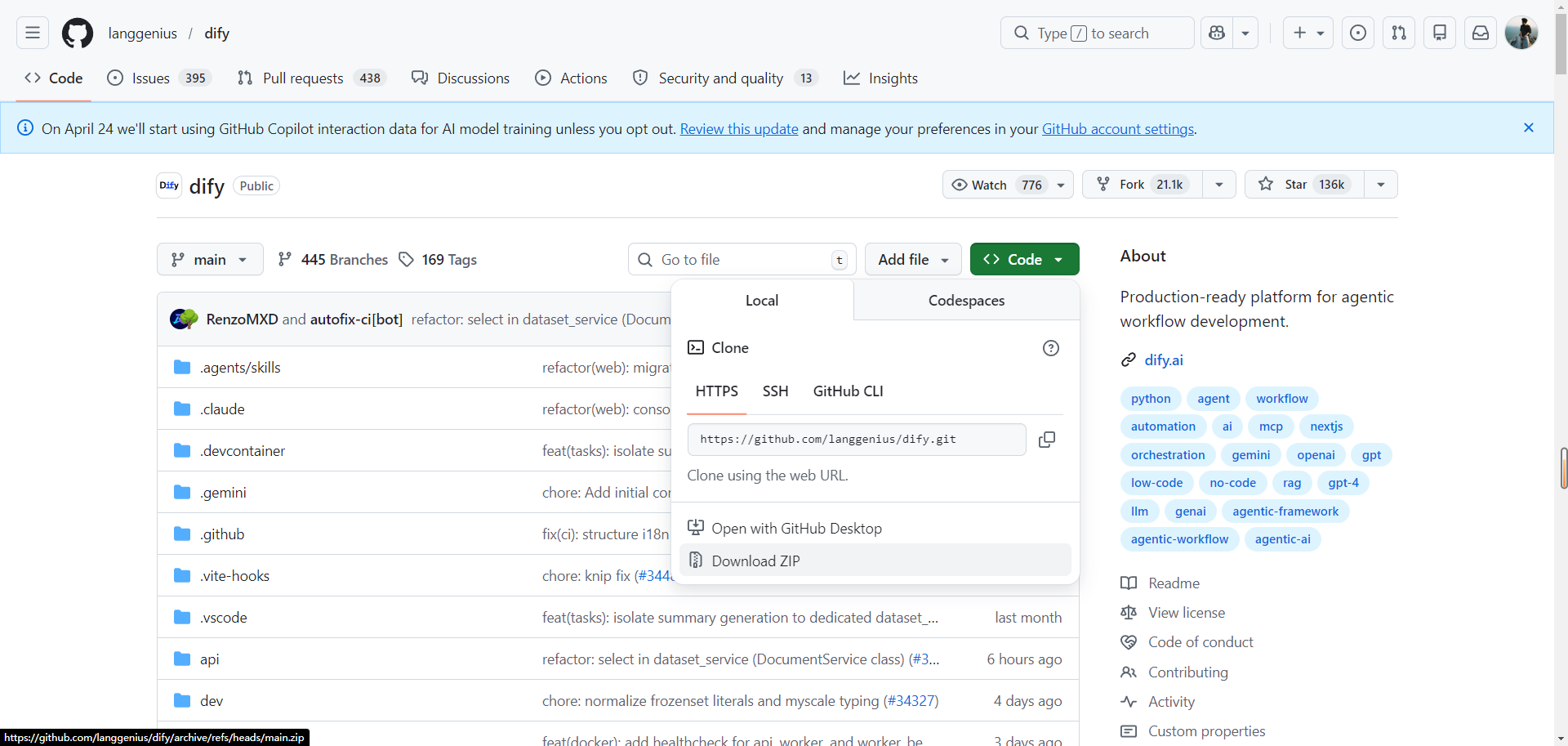Expand the star lists dropdown arrow

click(x=1381, y=185)
